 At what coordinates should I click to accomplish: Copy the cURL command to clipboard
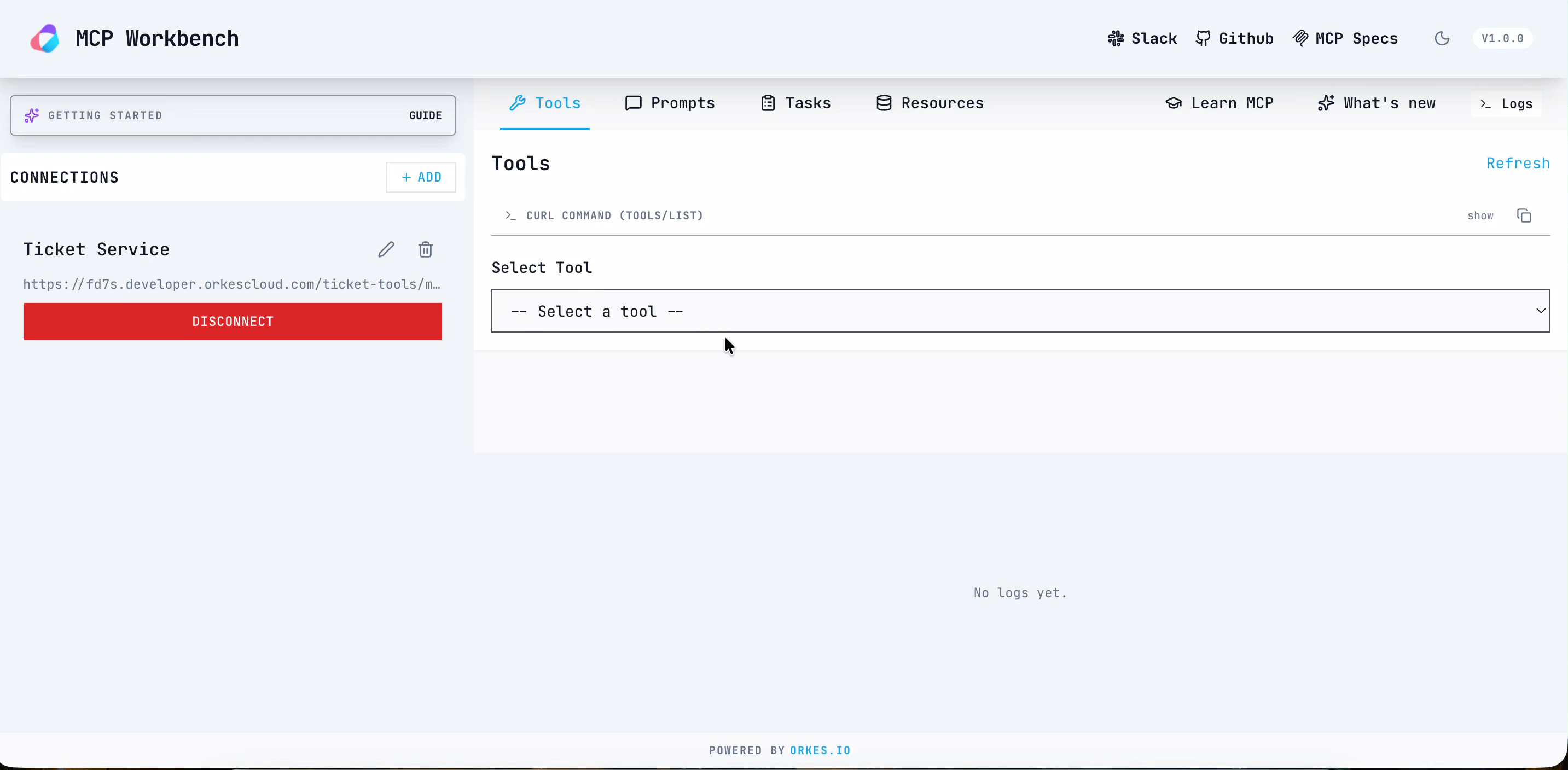(1524, 215)
